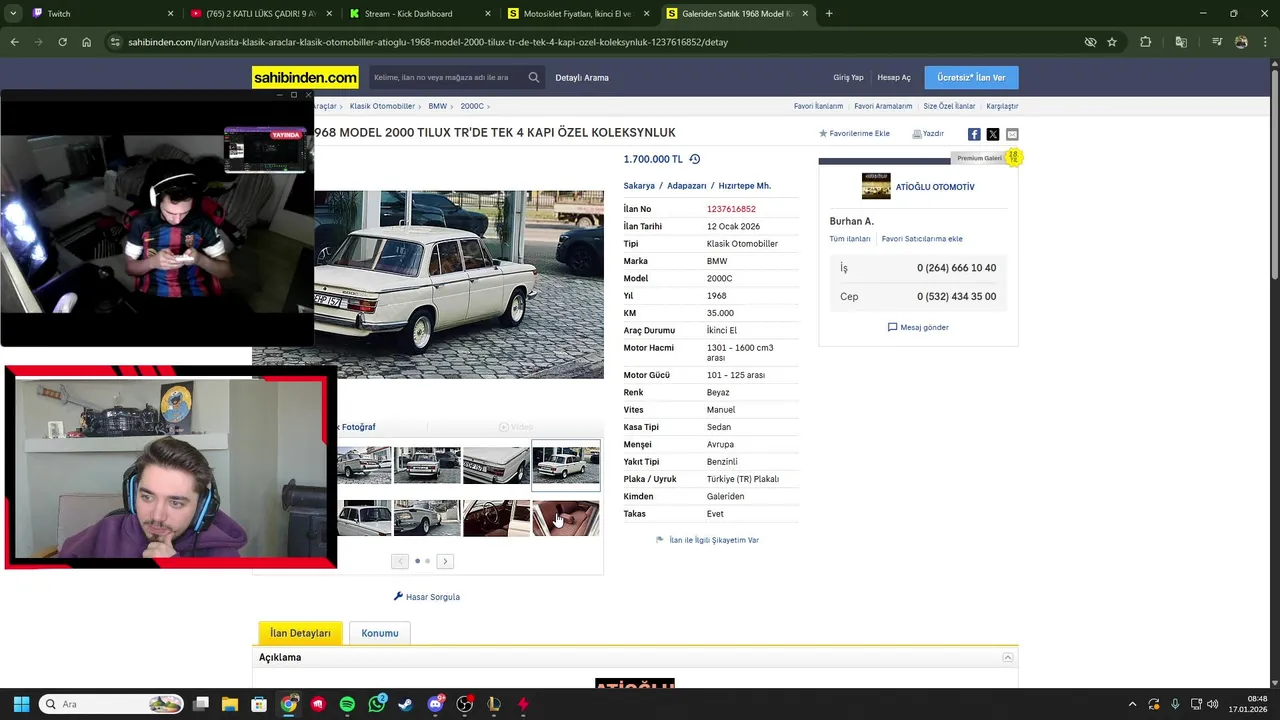
Task: Click the sahibinden.com logo
Action: (305, 77)
